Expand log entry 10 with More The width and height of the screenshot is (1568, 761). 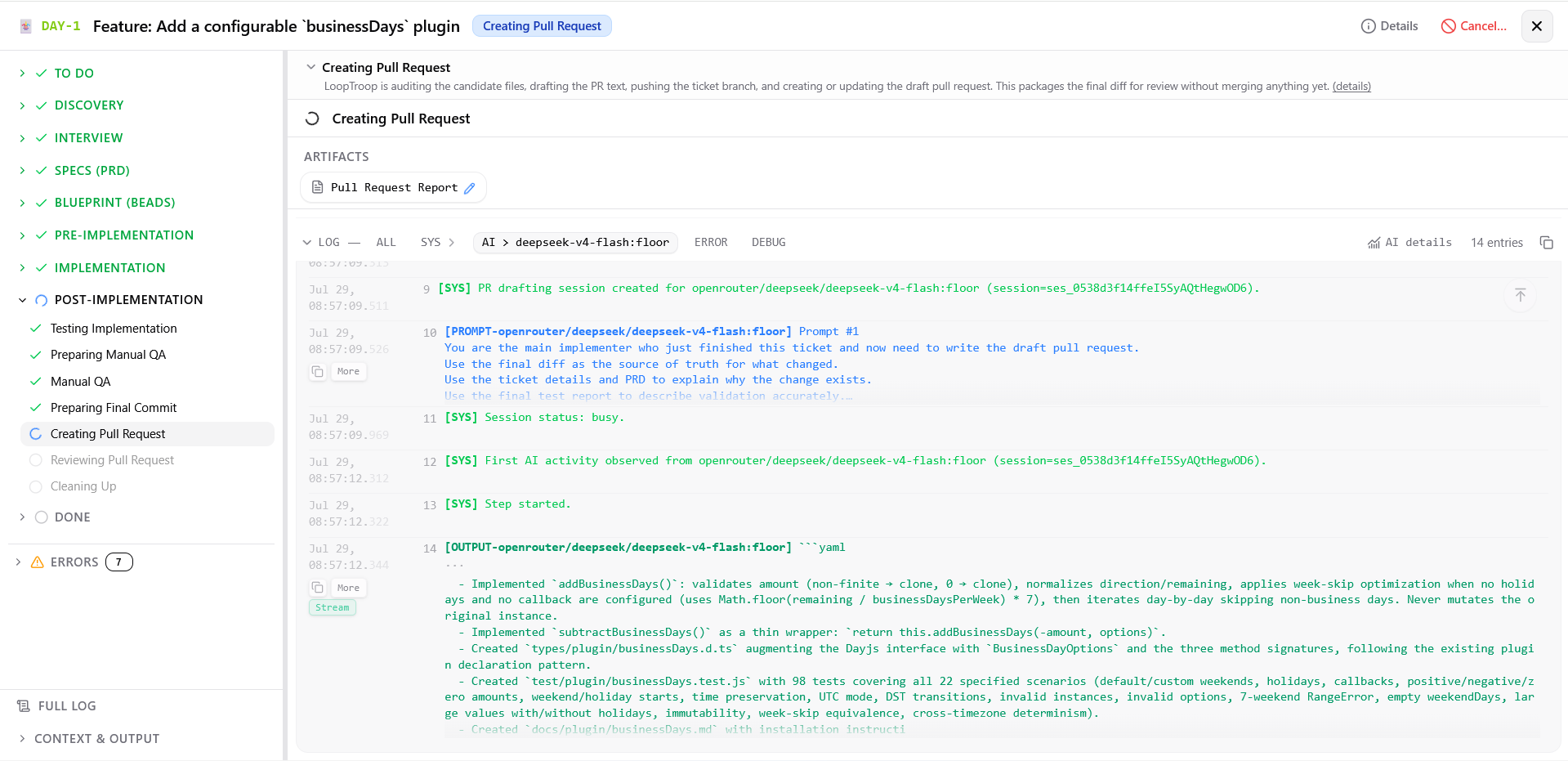click(x=348, y=372)
